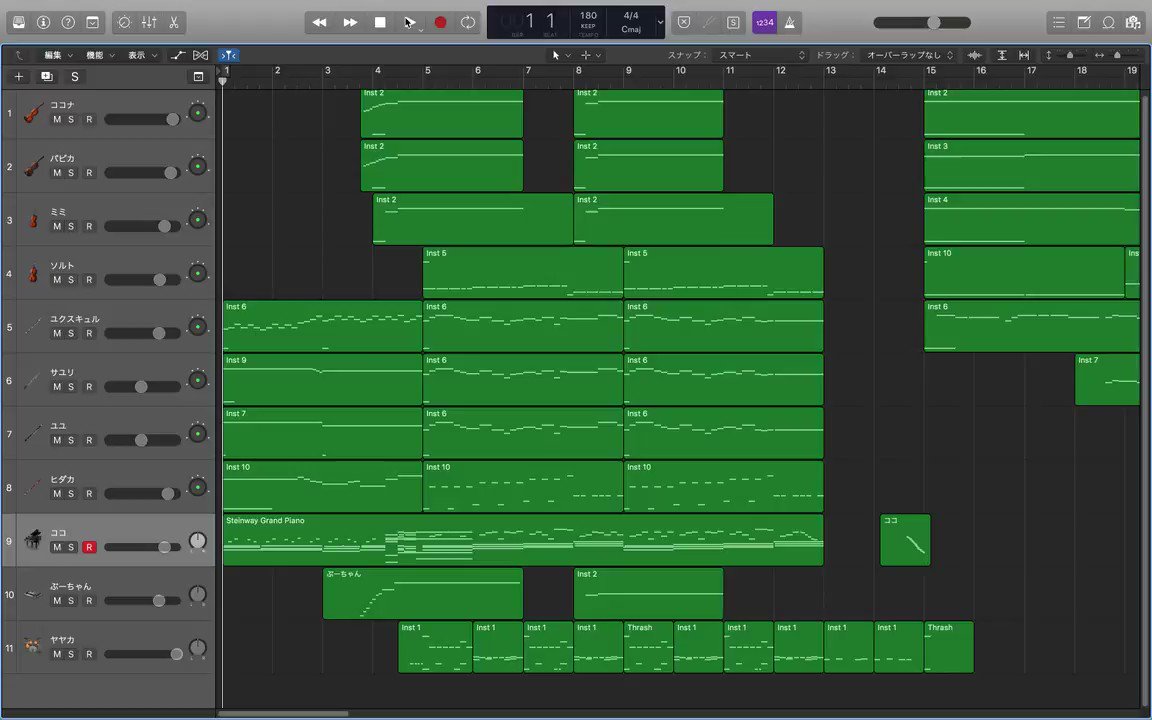This screenshot has height=720, width=1152.
Task: Duplicate the selected track
Action: click(x=46, y=76)
